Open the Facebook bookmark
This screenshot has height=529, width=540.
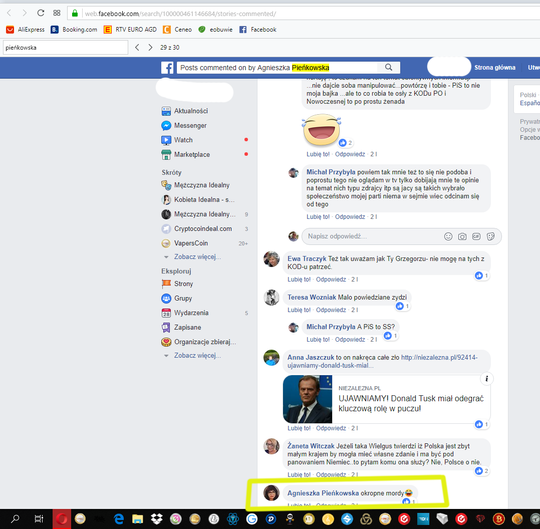(258, 30)
